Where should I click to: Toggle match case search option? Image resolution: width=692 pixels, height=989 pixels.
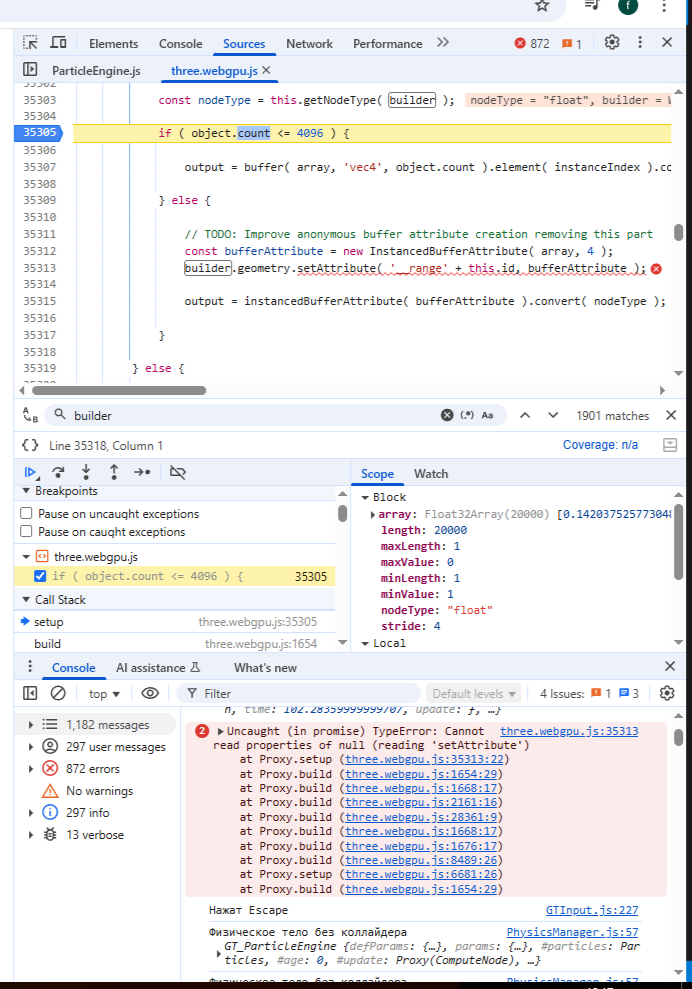pyautogui.click(x=487, y=415)
